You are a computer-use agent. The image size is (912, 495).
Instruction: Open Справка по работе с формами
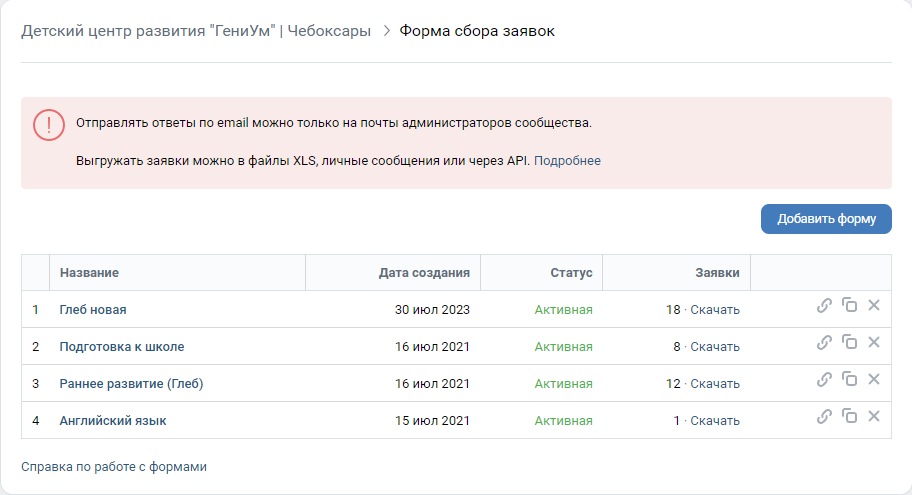pyautogui.click(x=114, y=466)
